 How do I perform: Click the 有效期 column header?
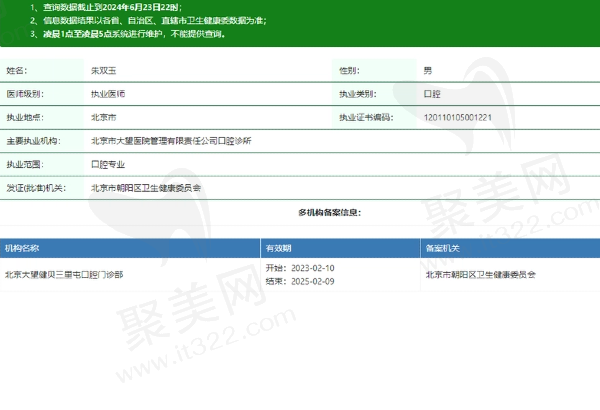(x=279, y=248)
